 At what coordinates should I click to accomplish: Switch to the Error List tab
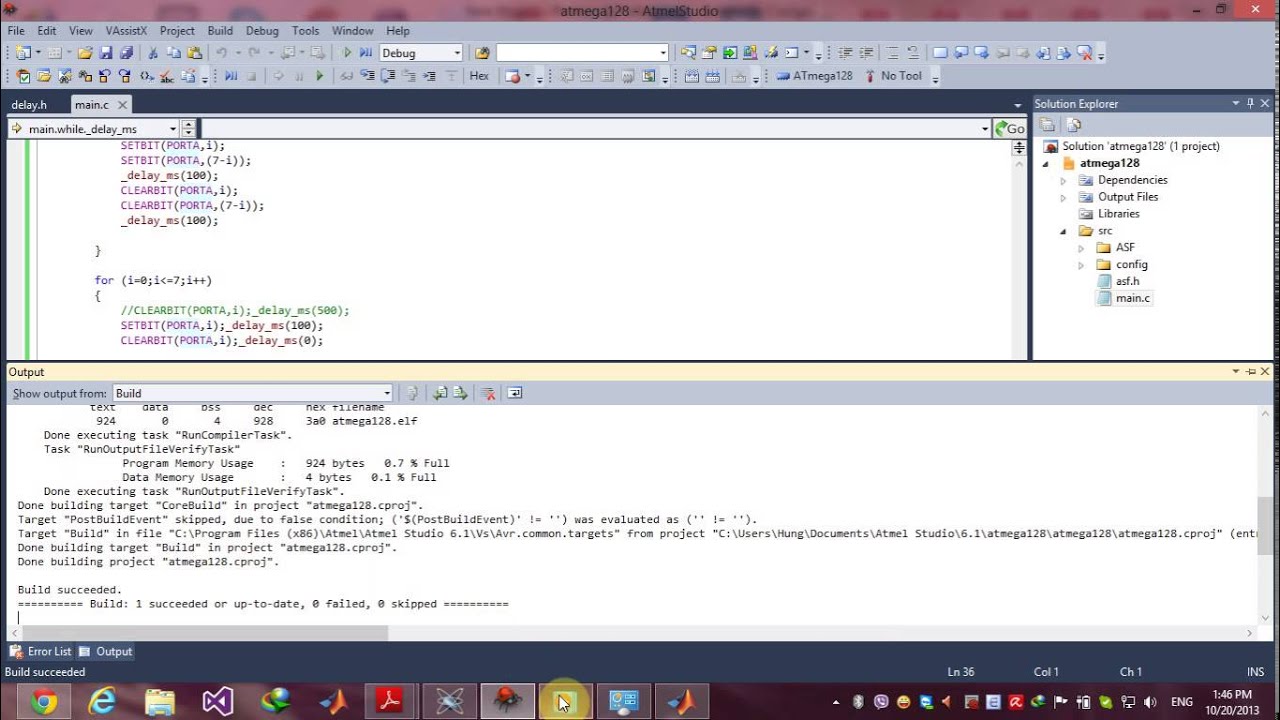point(41,651)
